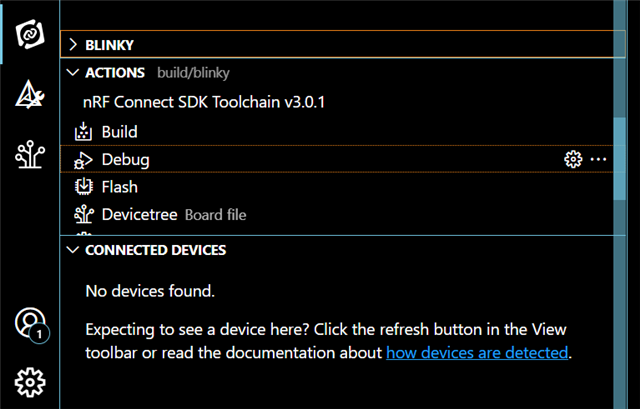Open the nRF Connect sidebar icon
The width and height of the screenshot is (640, 409).
29,34
